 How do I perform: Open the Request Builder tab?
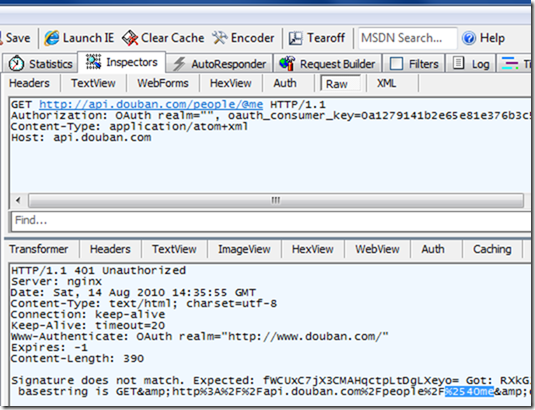tap(328, 64)
